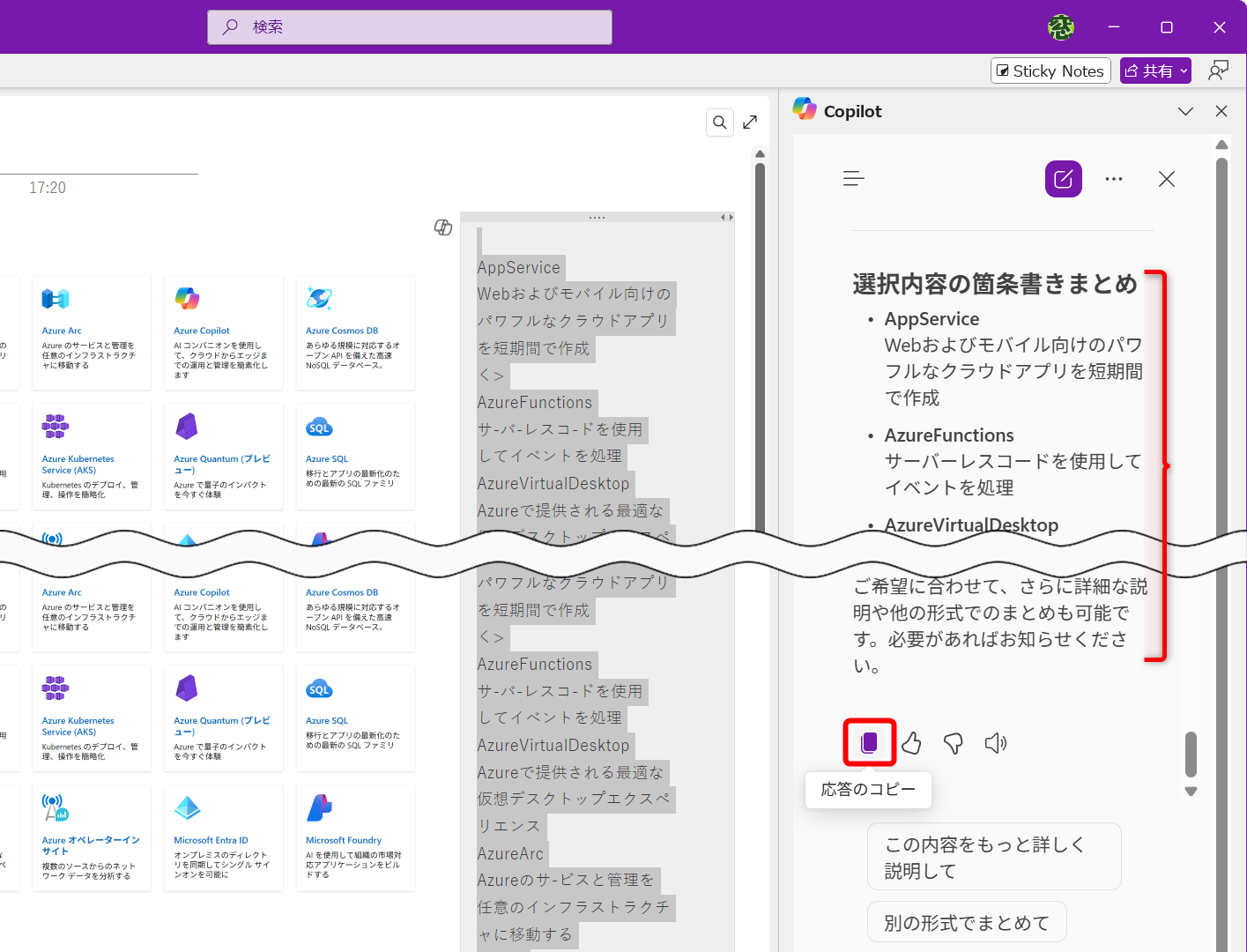Open your profile avatar menu
This screenshot has width=1247, height=952.
pos(1061,27)
